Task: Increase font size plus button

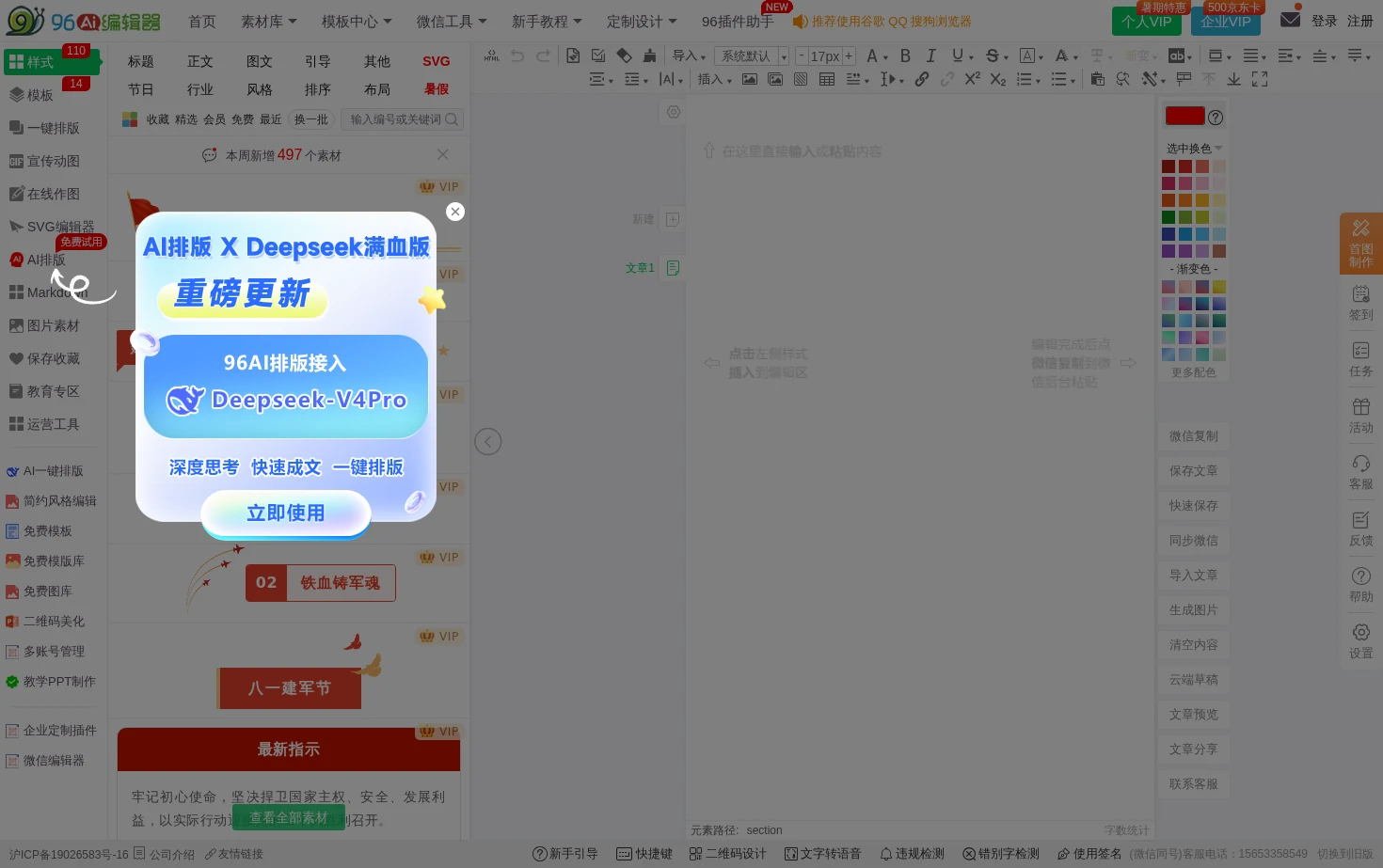Action: (849, 56)
